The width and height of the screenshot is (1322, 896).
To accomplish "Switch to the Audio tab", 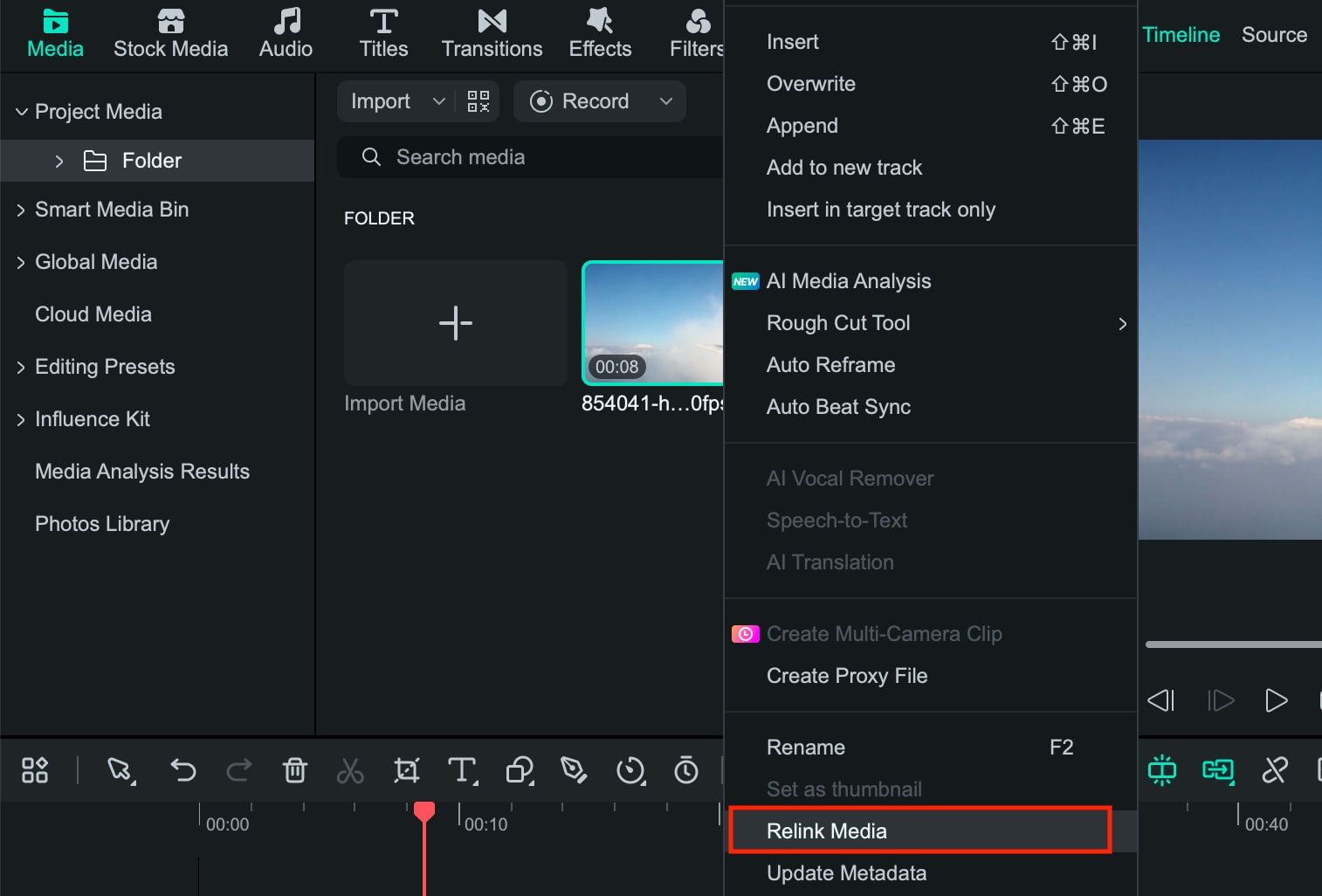I will 286,34.
